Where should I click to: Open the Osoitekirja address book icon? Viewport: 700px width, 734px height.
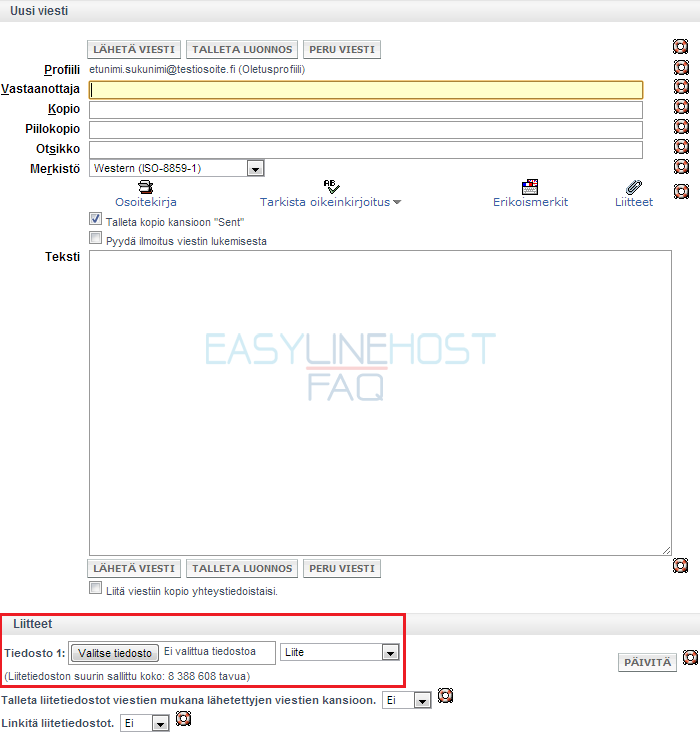pos(146,187)
